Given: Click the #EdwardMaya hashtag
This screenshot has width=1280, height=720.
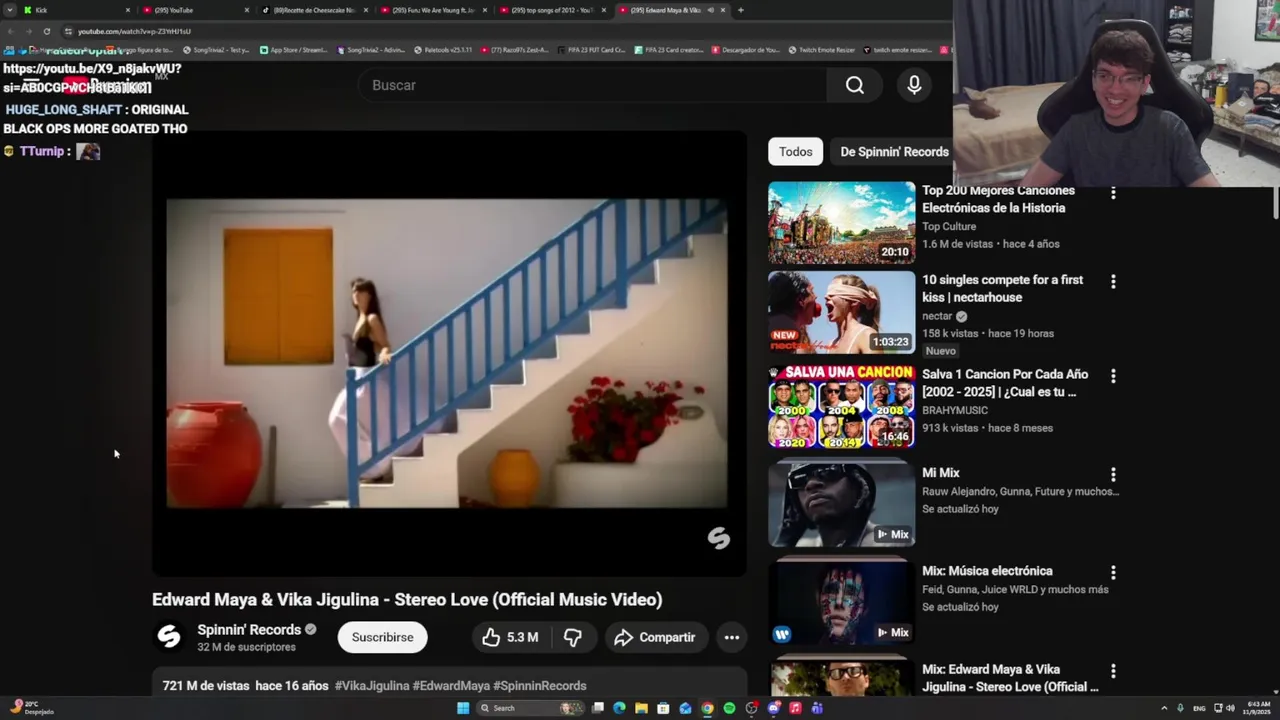Looking at the screenshot, I should [451, 686].
